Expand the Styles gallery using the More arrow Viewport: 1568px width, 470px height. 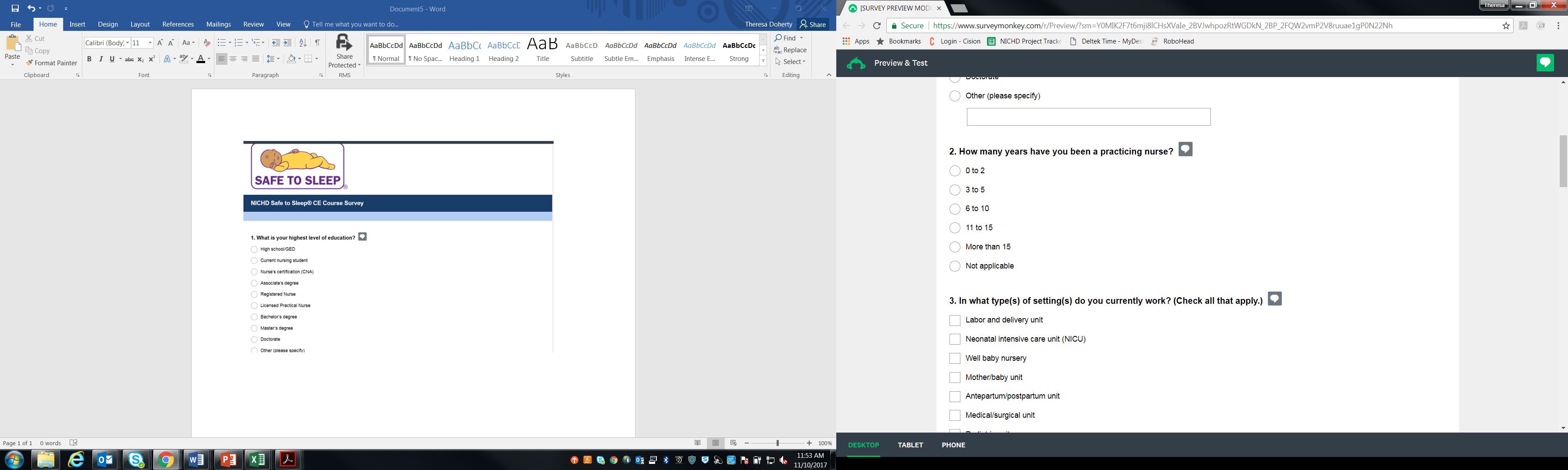763,61
